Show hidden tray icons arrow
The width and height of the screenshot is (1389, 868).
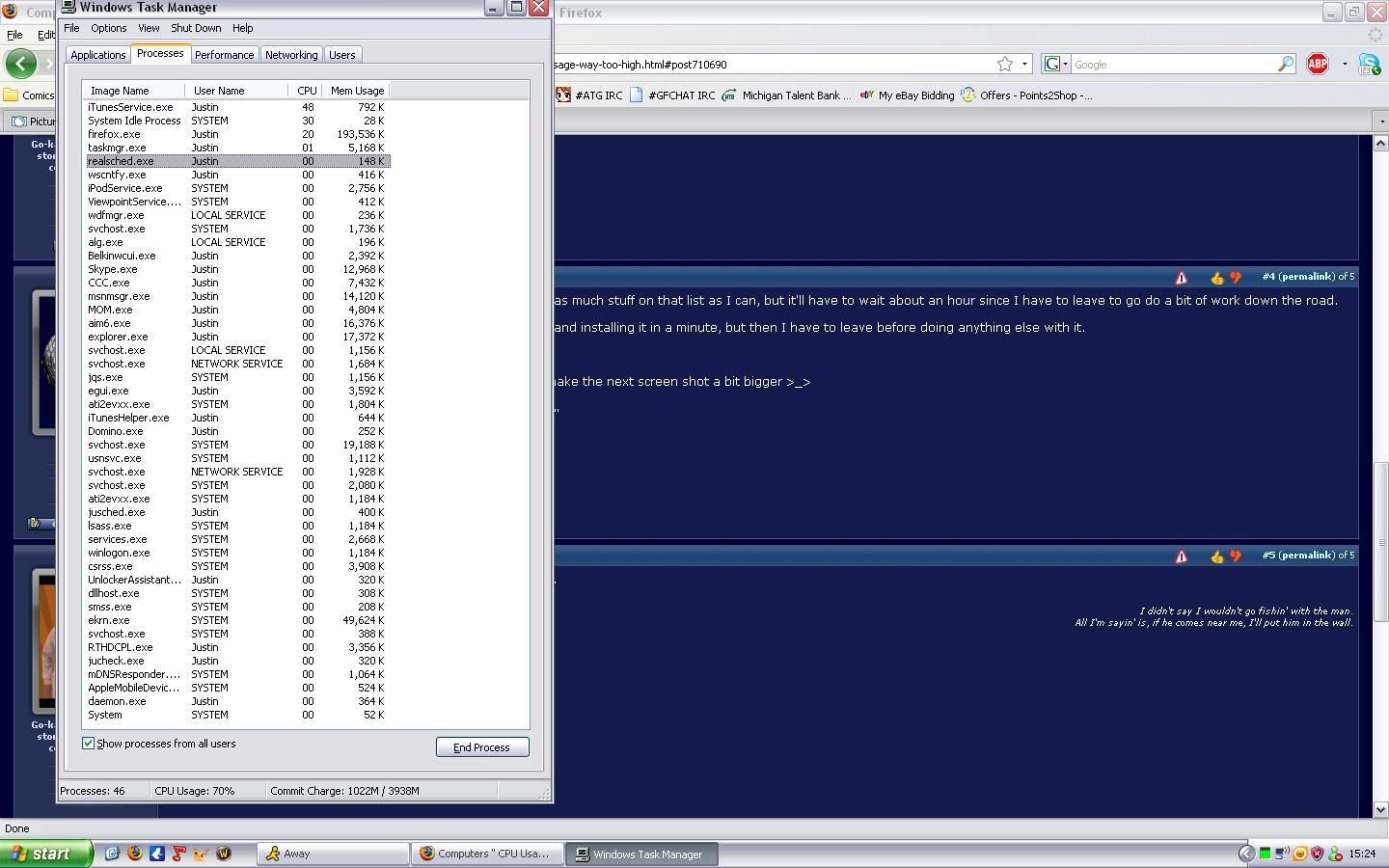point(1246,854)
